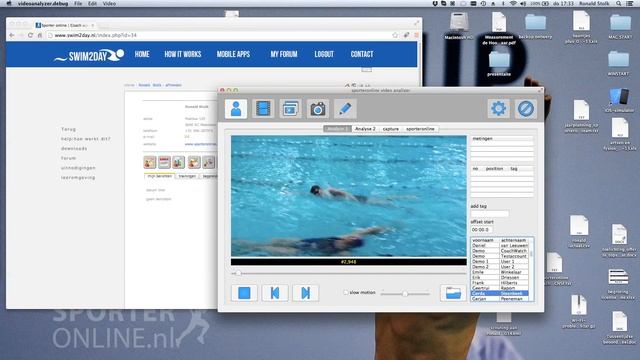Select athlete row Erik Driessen
This screenshot has width=640, height=360.
tap(500, 278)
